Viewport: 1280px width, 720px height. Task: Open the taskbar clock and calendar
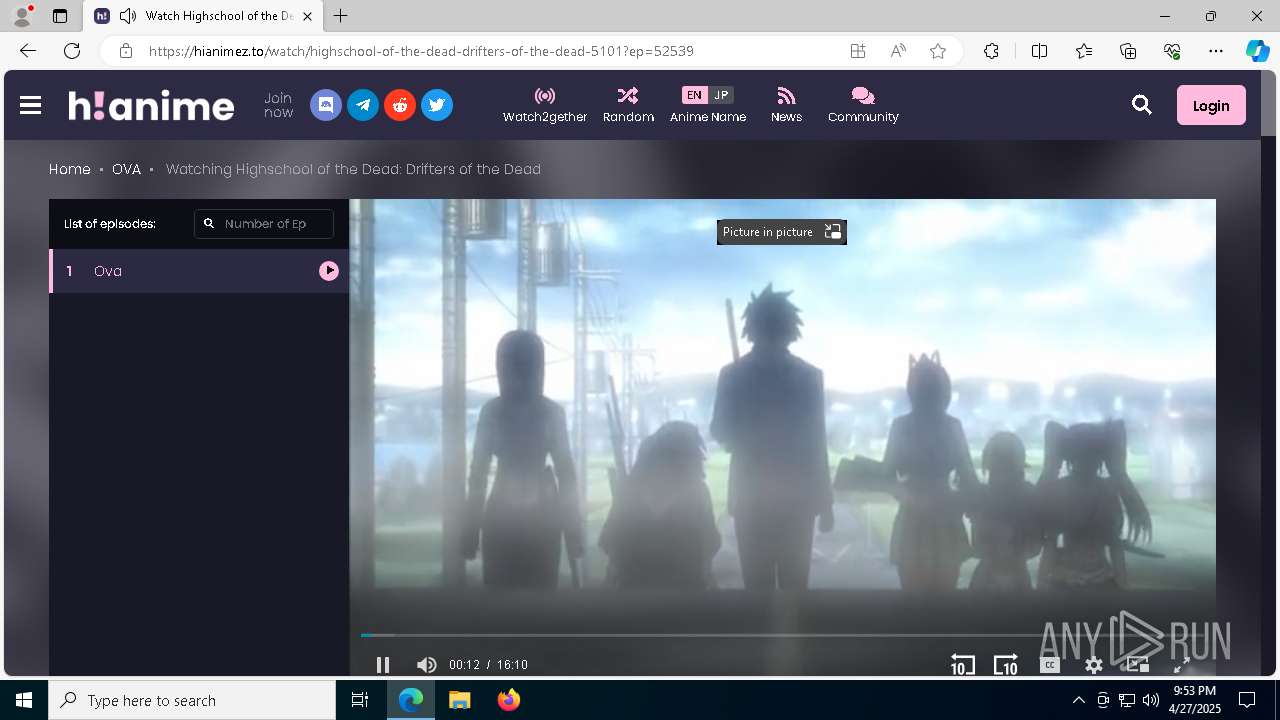(x=1194, y=700)
